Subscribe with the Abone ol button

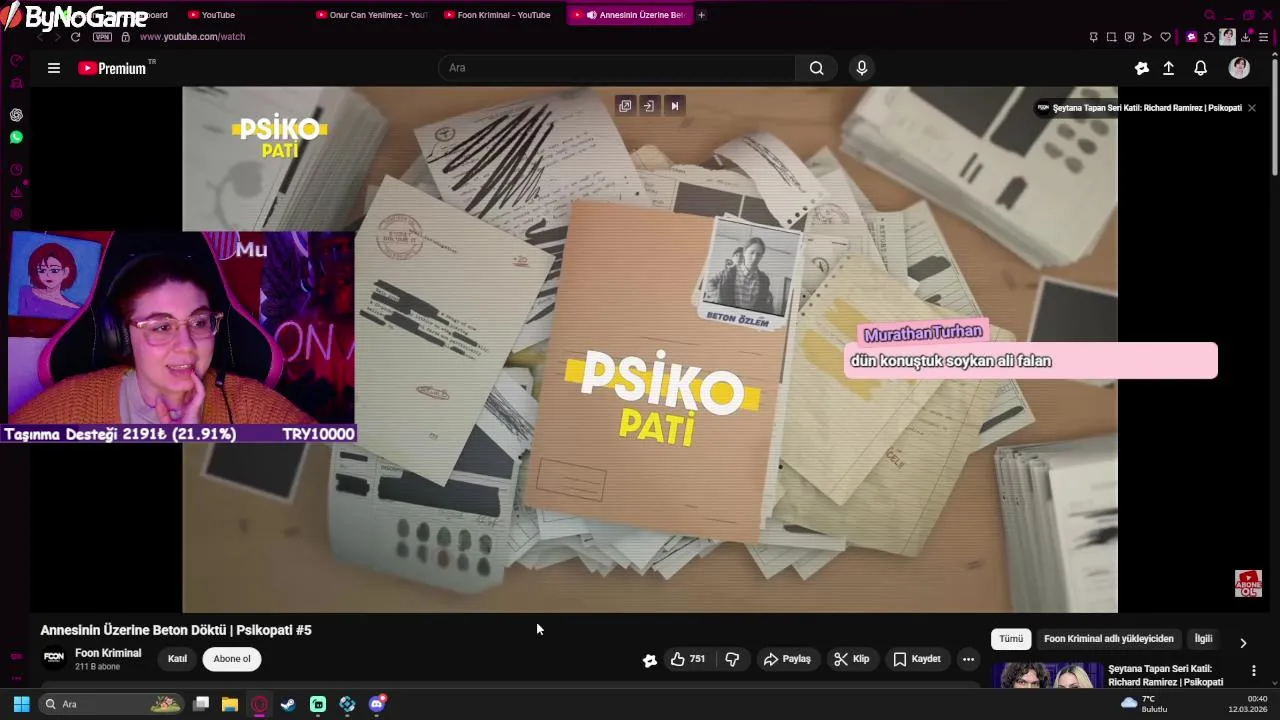232,659
